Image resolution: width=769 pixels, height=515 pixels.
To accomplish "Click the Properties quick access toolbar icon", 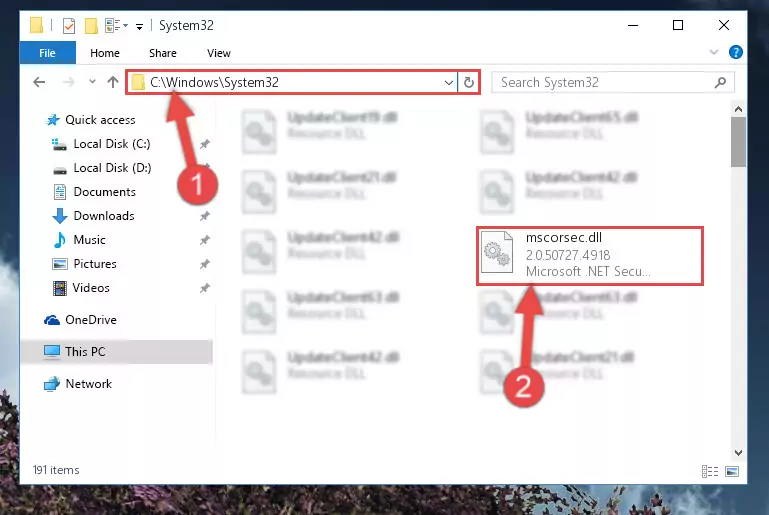I will [x=69, y=26].
